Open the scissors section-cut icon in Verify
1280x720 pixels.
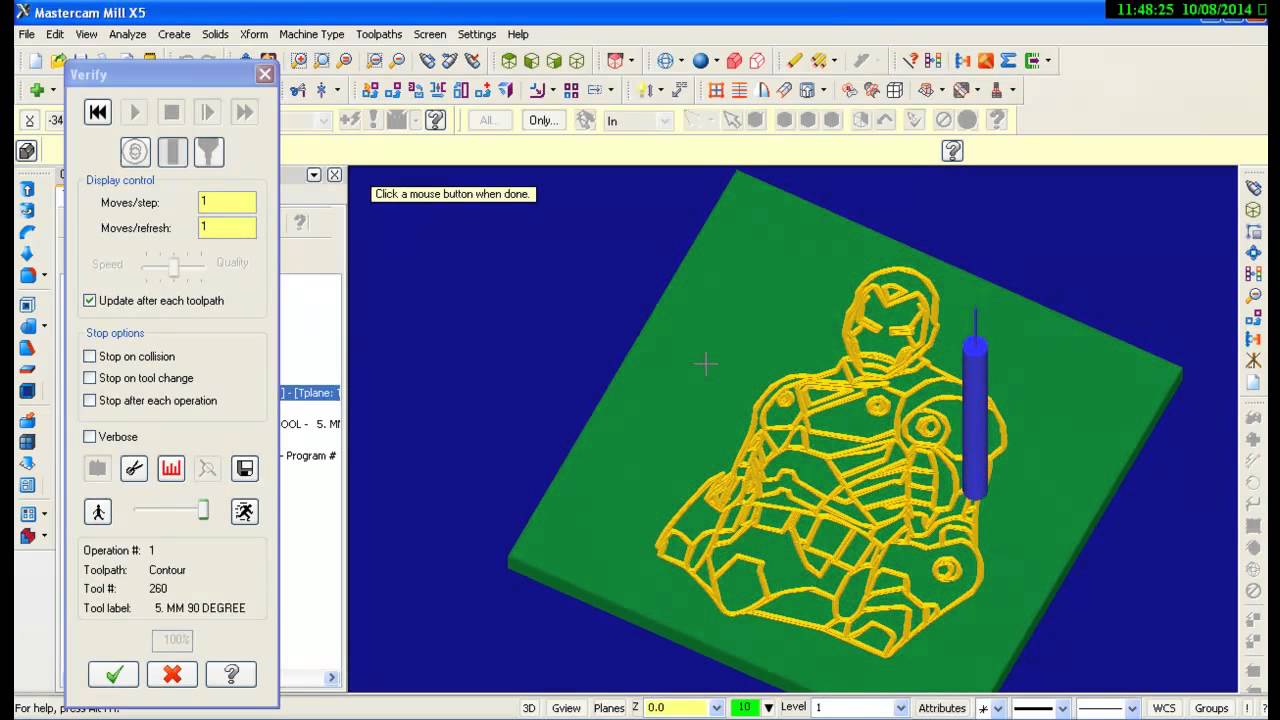[x=134, y=468]
